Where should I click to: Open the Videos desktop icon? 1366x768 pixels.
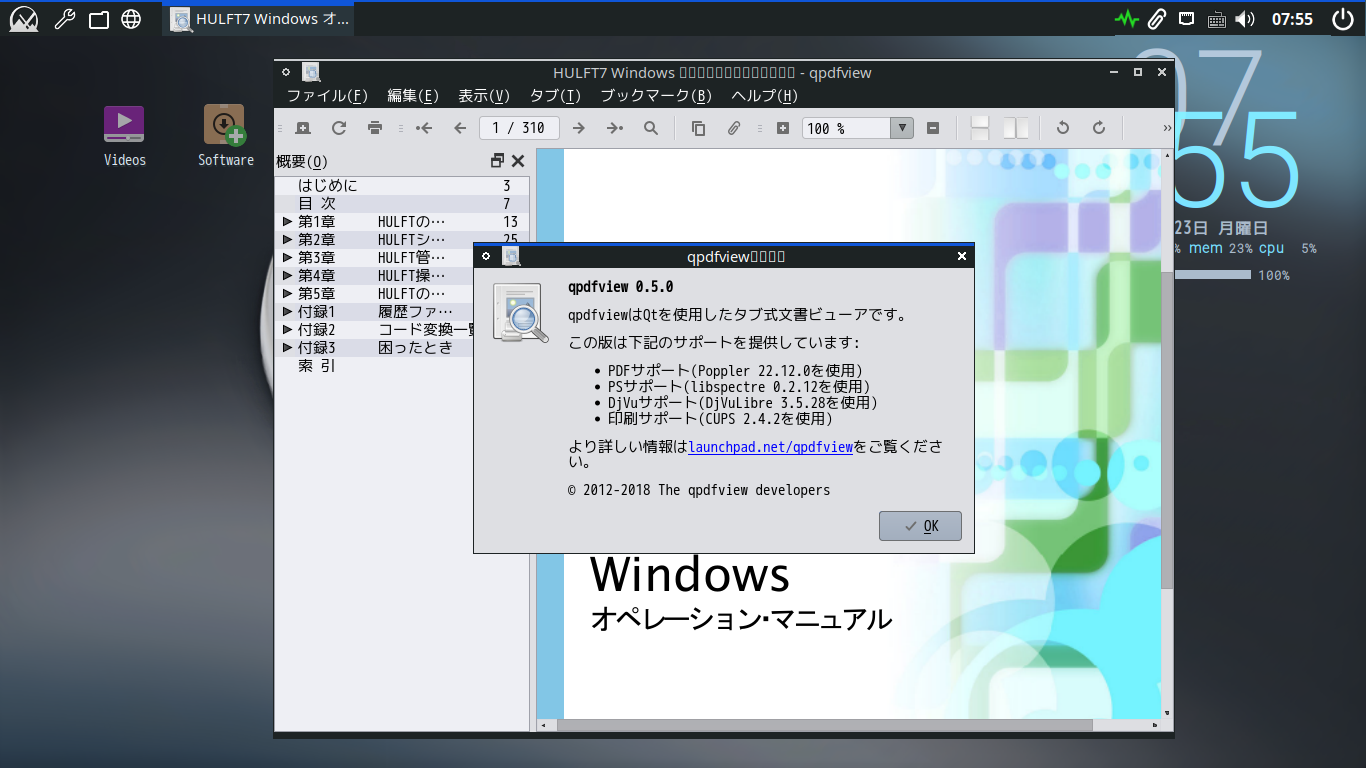click(124, 137)
